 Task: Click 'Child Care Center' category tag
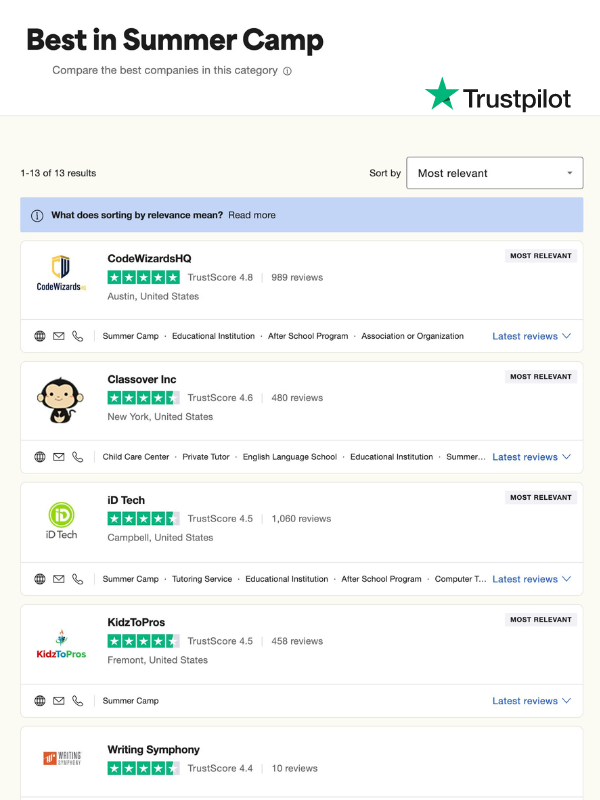point(136,457)
